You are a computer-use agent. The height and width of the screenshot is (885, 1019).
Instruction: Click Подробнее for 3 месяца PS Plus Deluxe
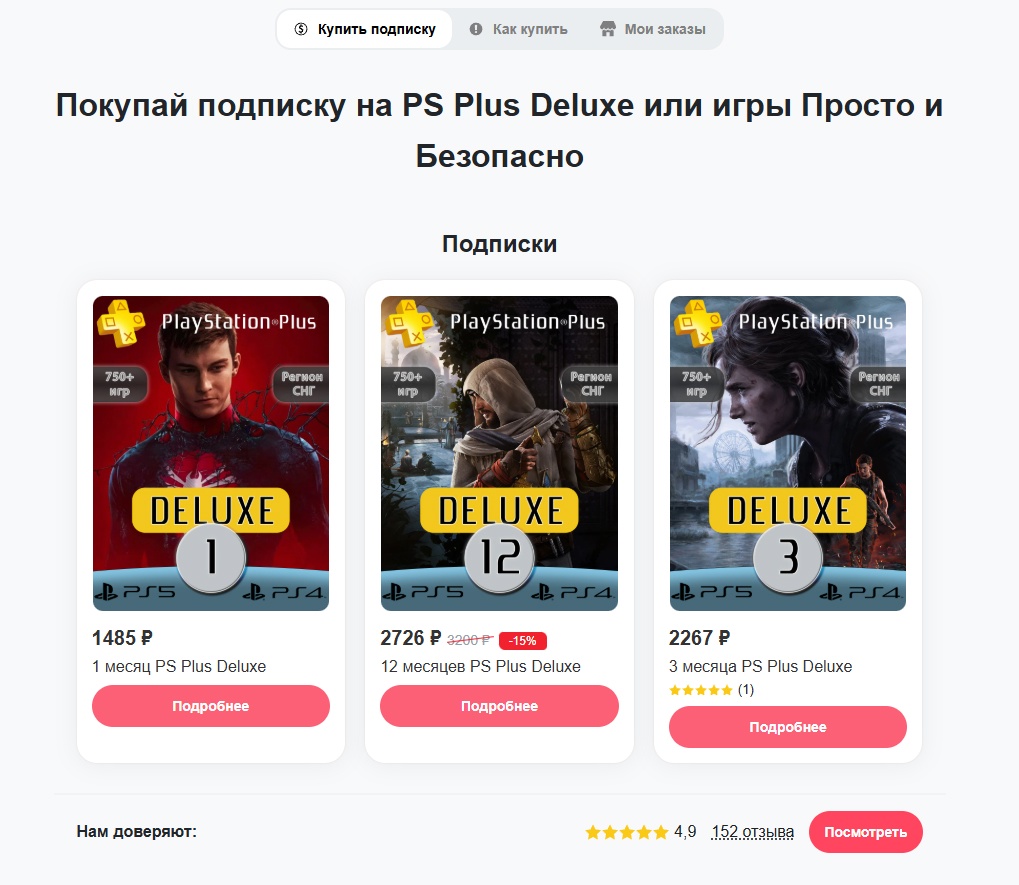788,727
